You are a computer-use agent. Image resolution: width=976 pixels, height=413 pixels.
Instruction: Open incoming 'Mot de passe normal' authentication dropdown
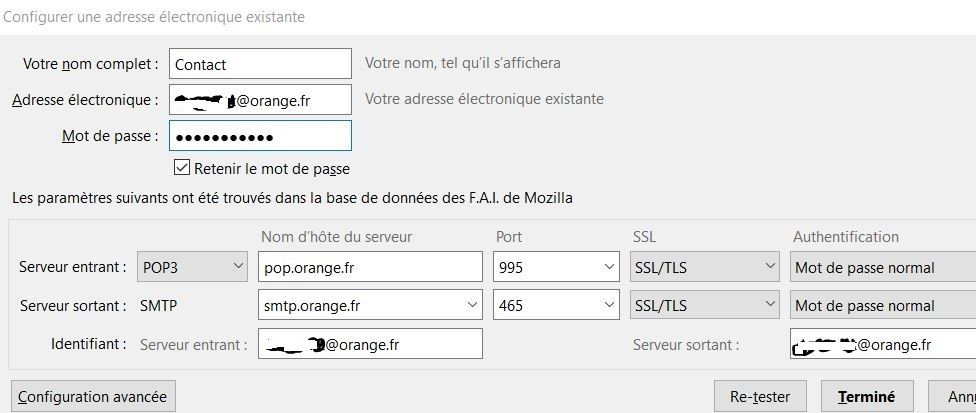(882, 267)
